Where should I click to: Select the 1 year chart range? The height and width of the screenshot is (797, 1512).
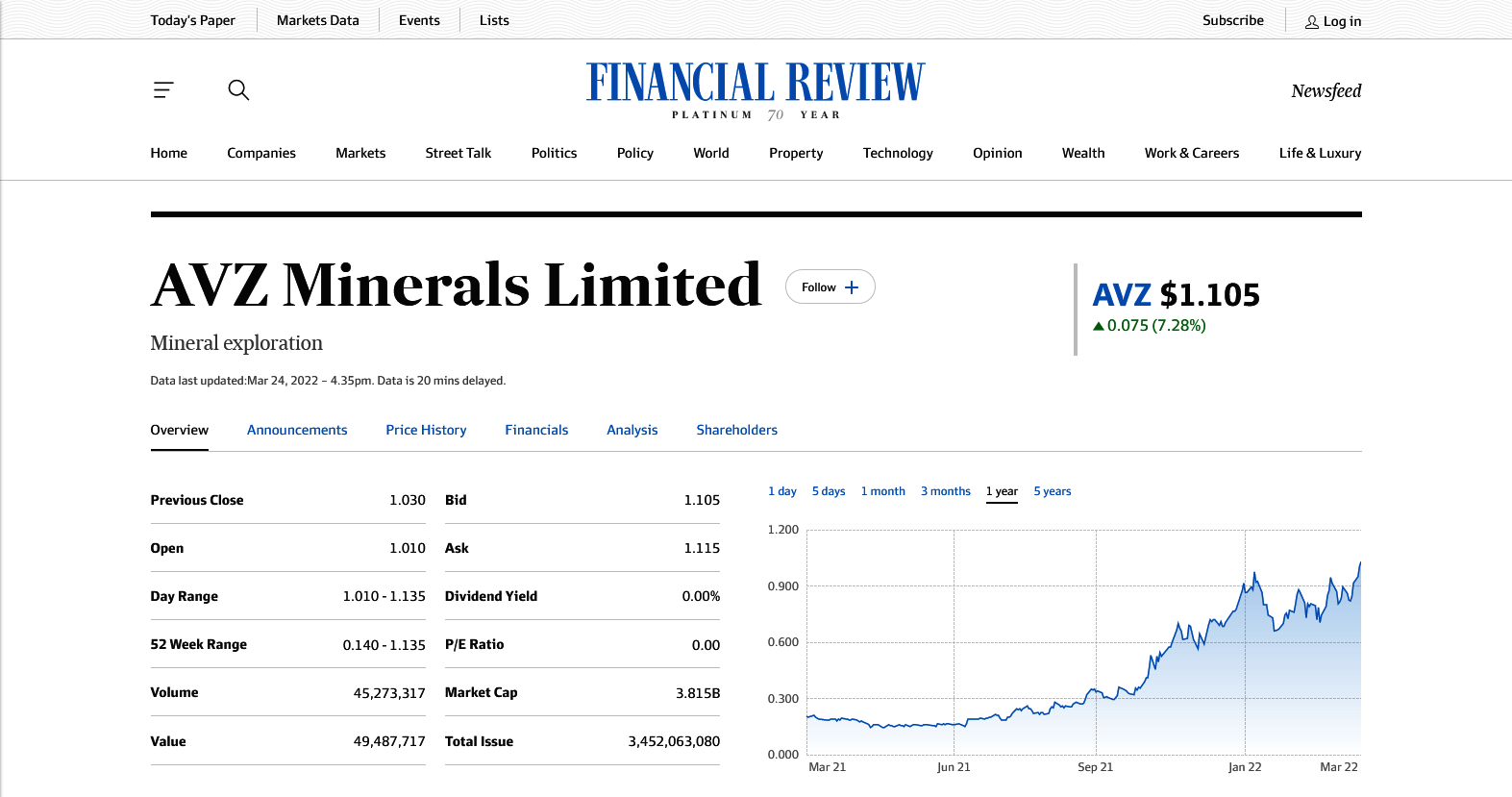coord(1002,491)
